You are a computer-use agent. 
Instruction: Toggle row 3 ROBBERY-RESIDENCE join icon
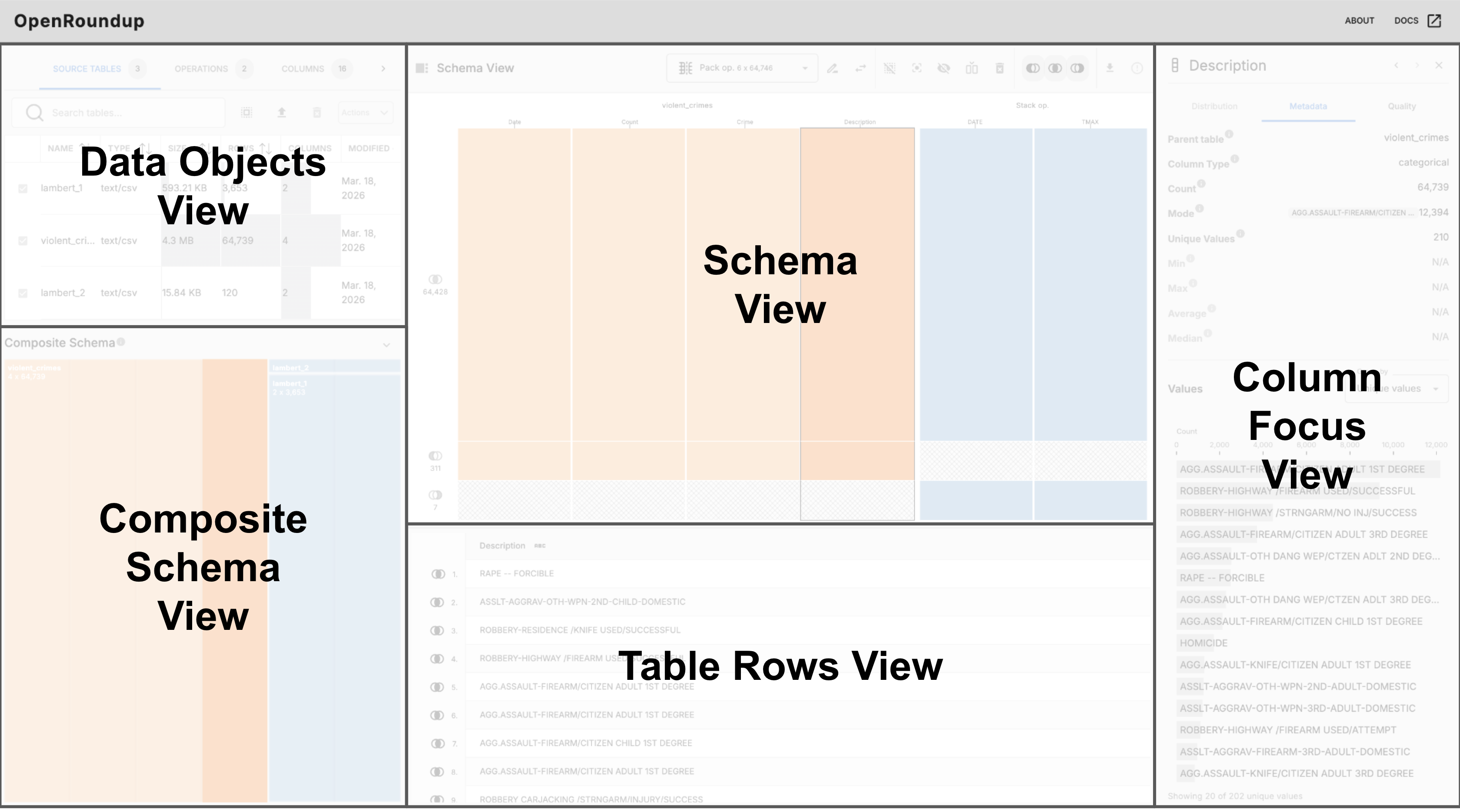click(437, 631)
